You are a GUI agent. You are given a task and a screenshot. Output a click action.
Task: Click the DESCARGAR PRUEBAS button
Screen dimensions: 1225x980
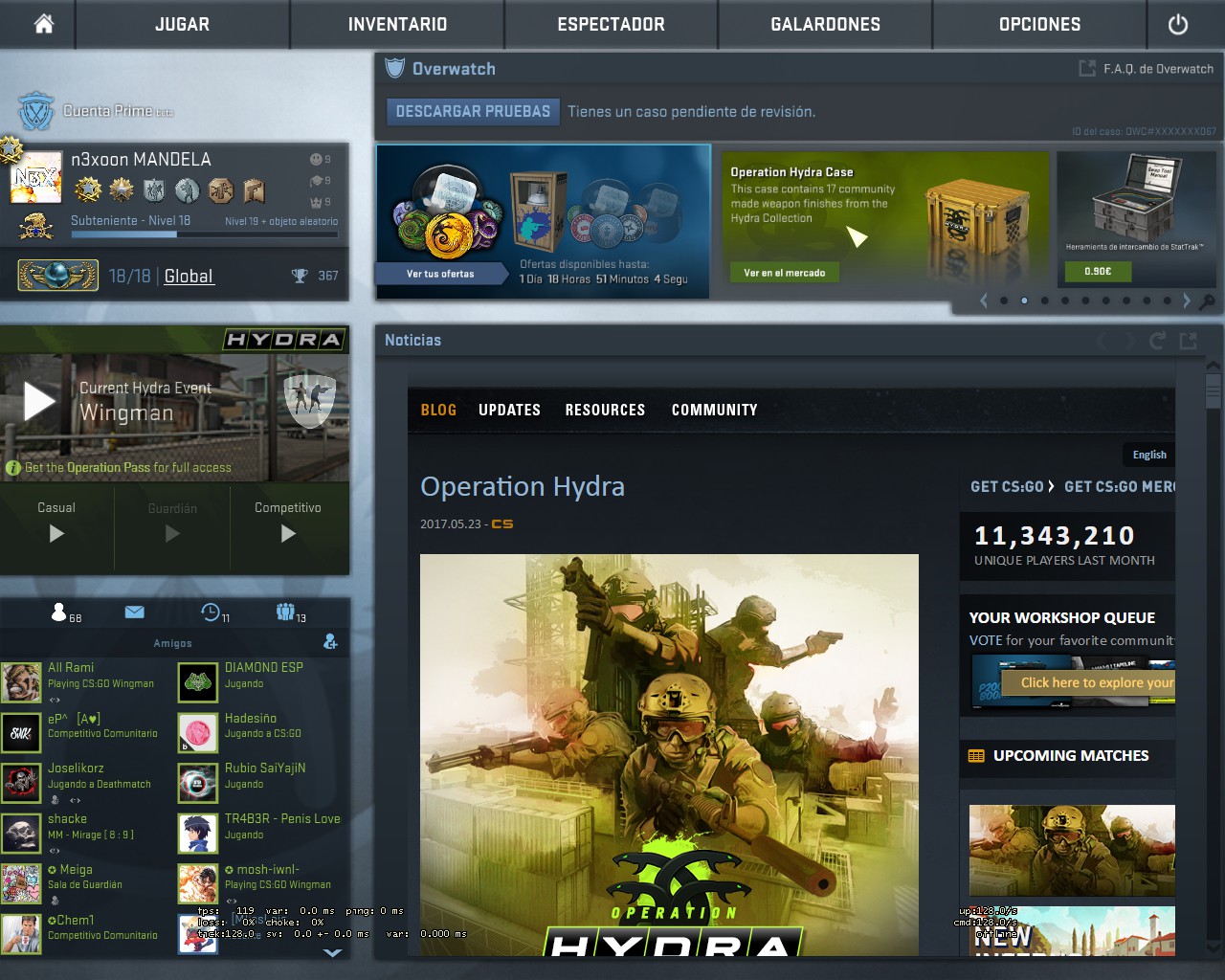tap(473, 111)
